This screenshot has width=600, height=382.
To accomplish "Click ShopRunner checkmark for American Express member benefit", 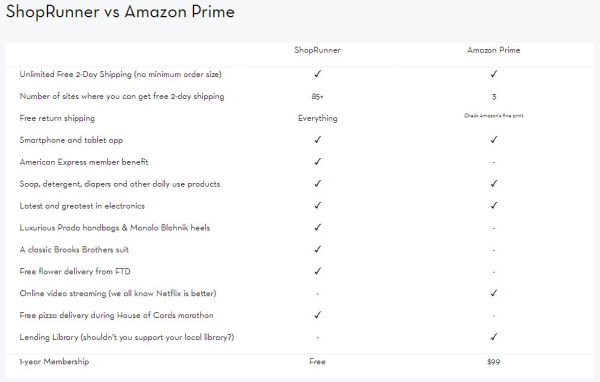I will pyautogui.click(x=318, y=162).
